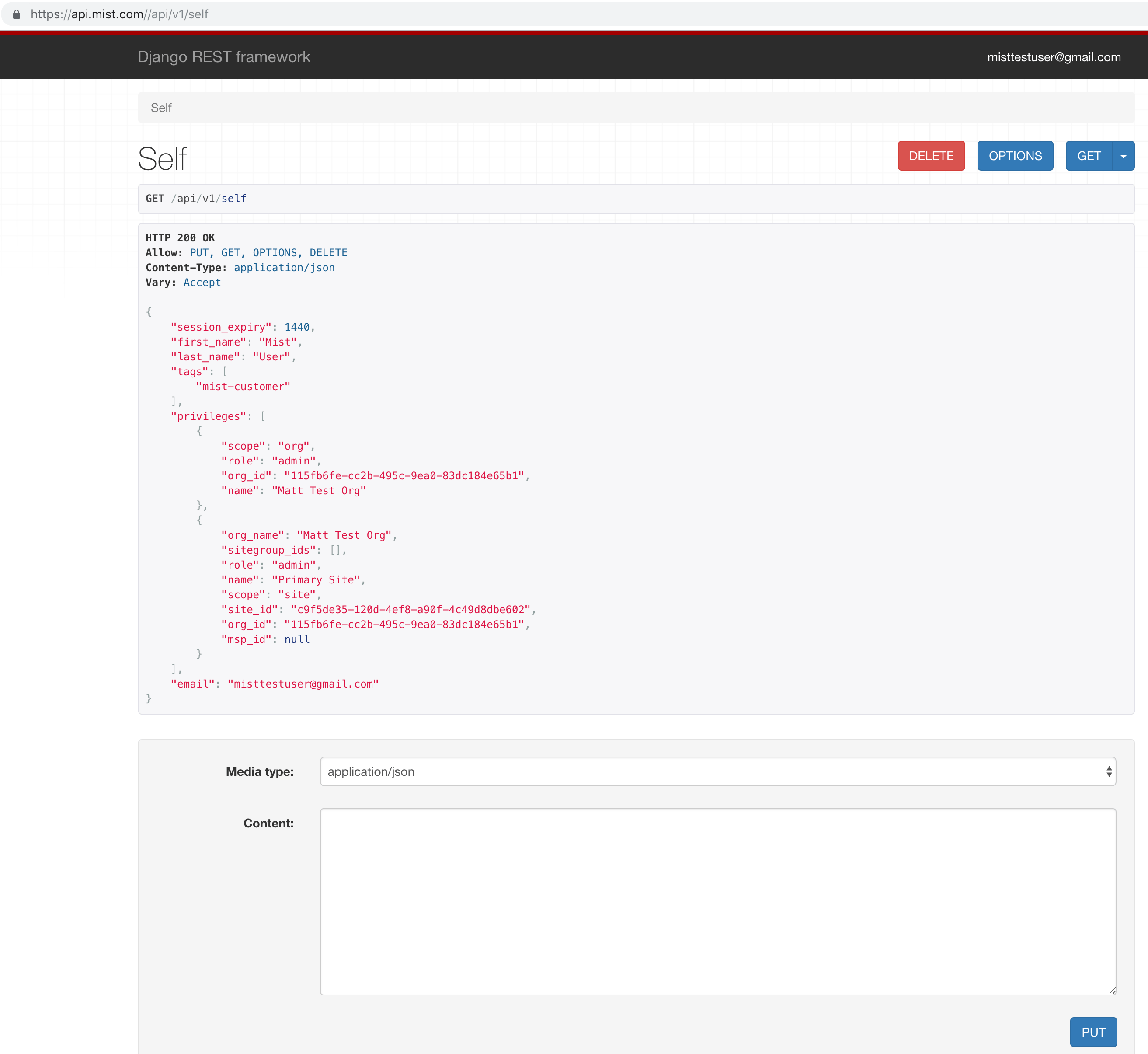Image resolution: width=1148 pixels, height=1054 pixels.
Task: Click the HTTP 200 OK status line
Action: (x=180, y=238)
